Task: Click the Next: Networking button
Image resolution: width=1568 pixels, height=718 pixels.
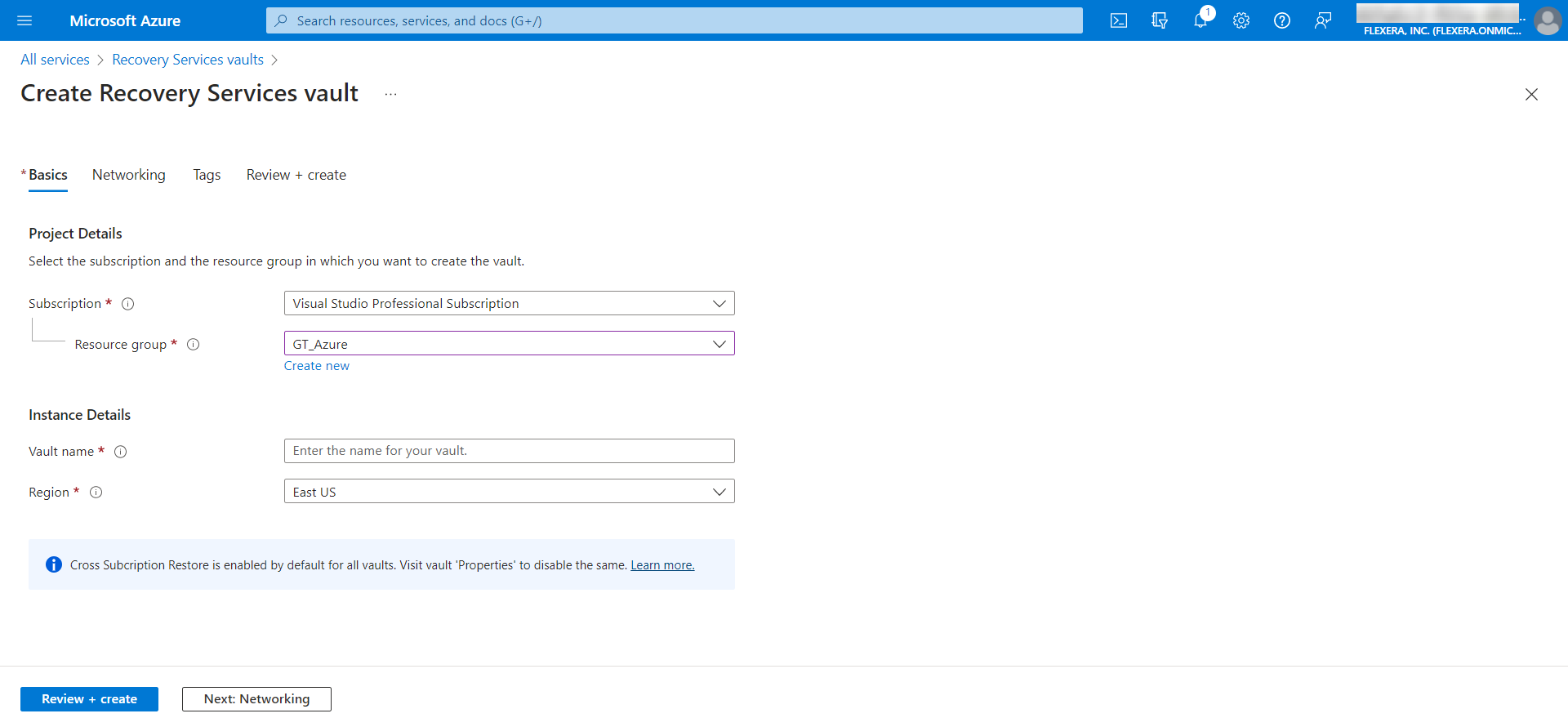Action: [256, 699]
